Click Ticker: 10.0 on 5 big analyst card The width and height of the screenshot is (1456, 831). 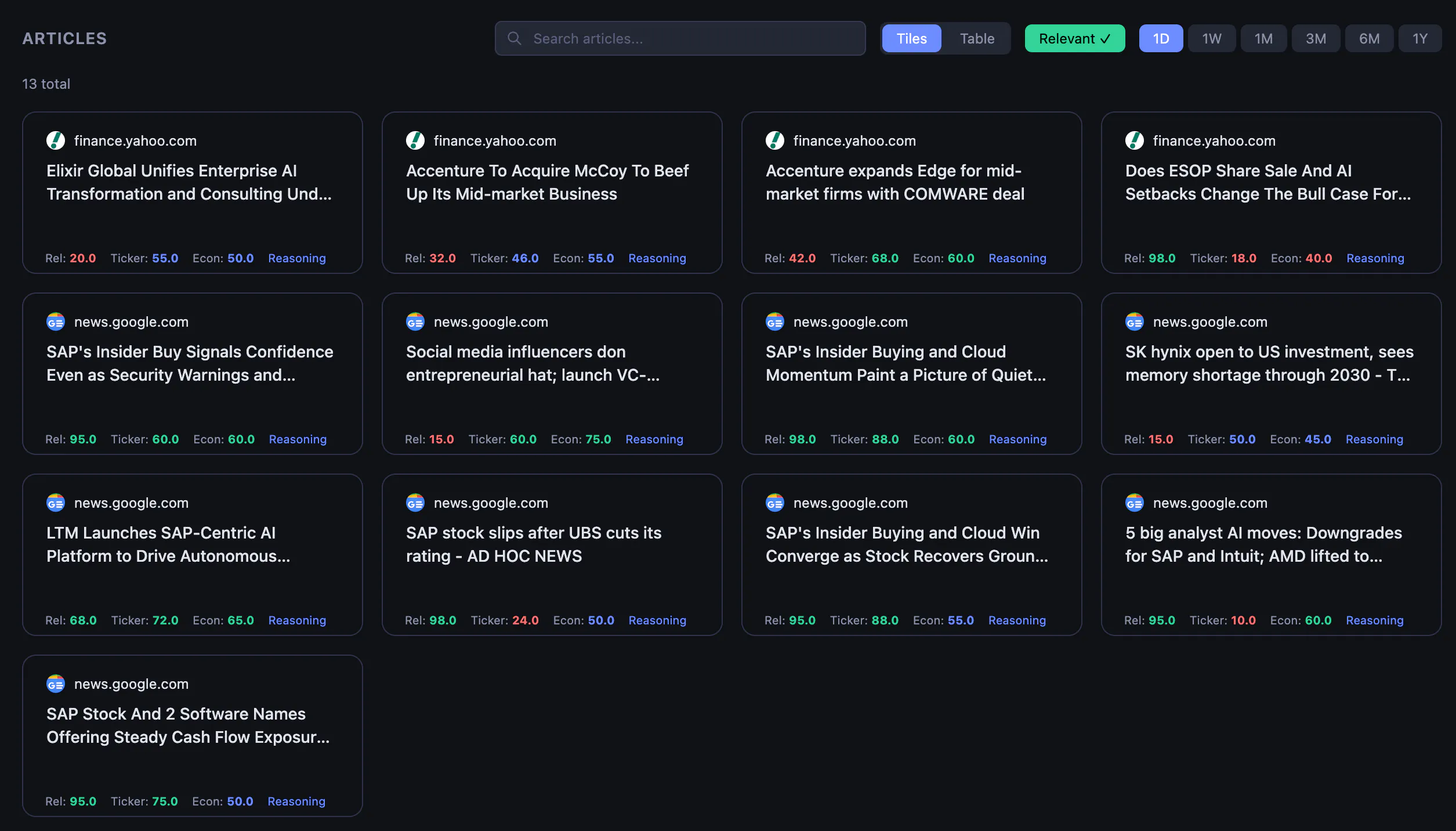[x=1223, y=620]
